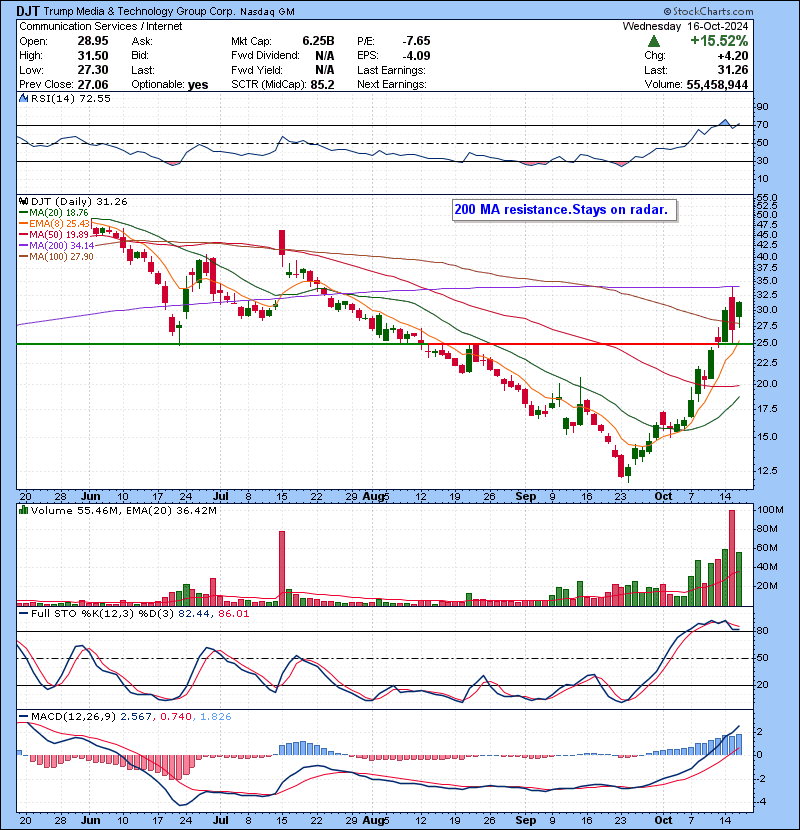Click the company name Trump Media & Technology Group Corp.
800x830 pixels.
point(139,12)
